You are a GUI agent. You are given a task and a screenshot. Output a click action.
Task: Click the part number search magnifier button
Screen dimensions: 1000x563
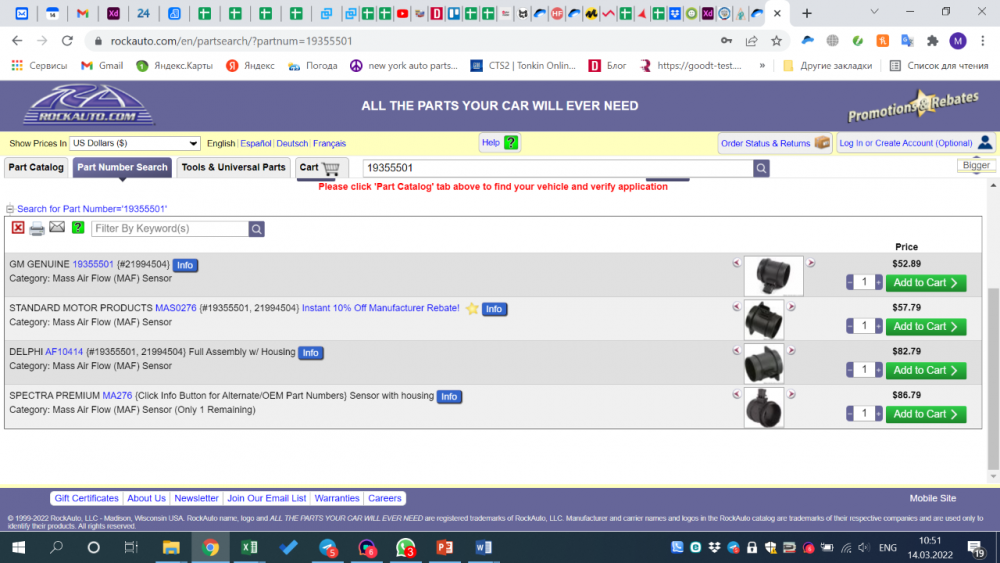click(762, 168)
